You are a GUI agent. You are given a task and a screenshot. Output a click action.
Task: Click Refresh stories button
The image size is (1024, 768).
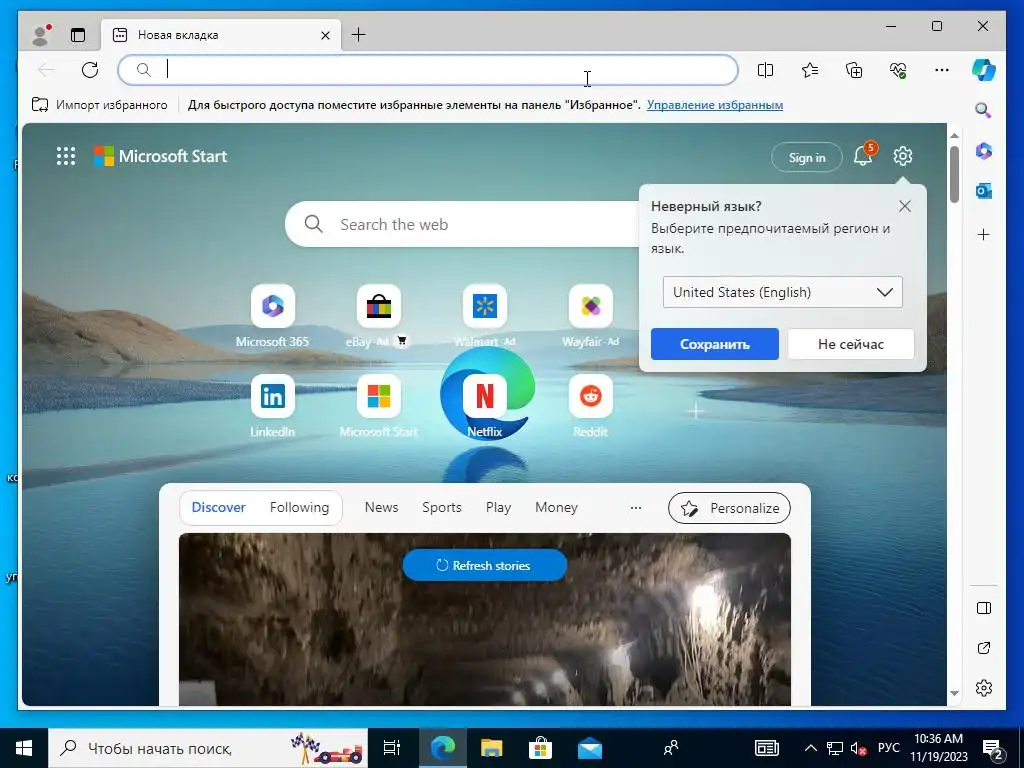coord(485,566)
